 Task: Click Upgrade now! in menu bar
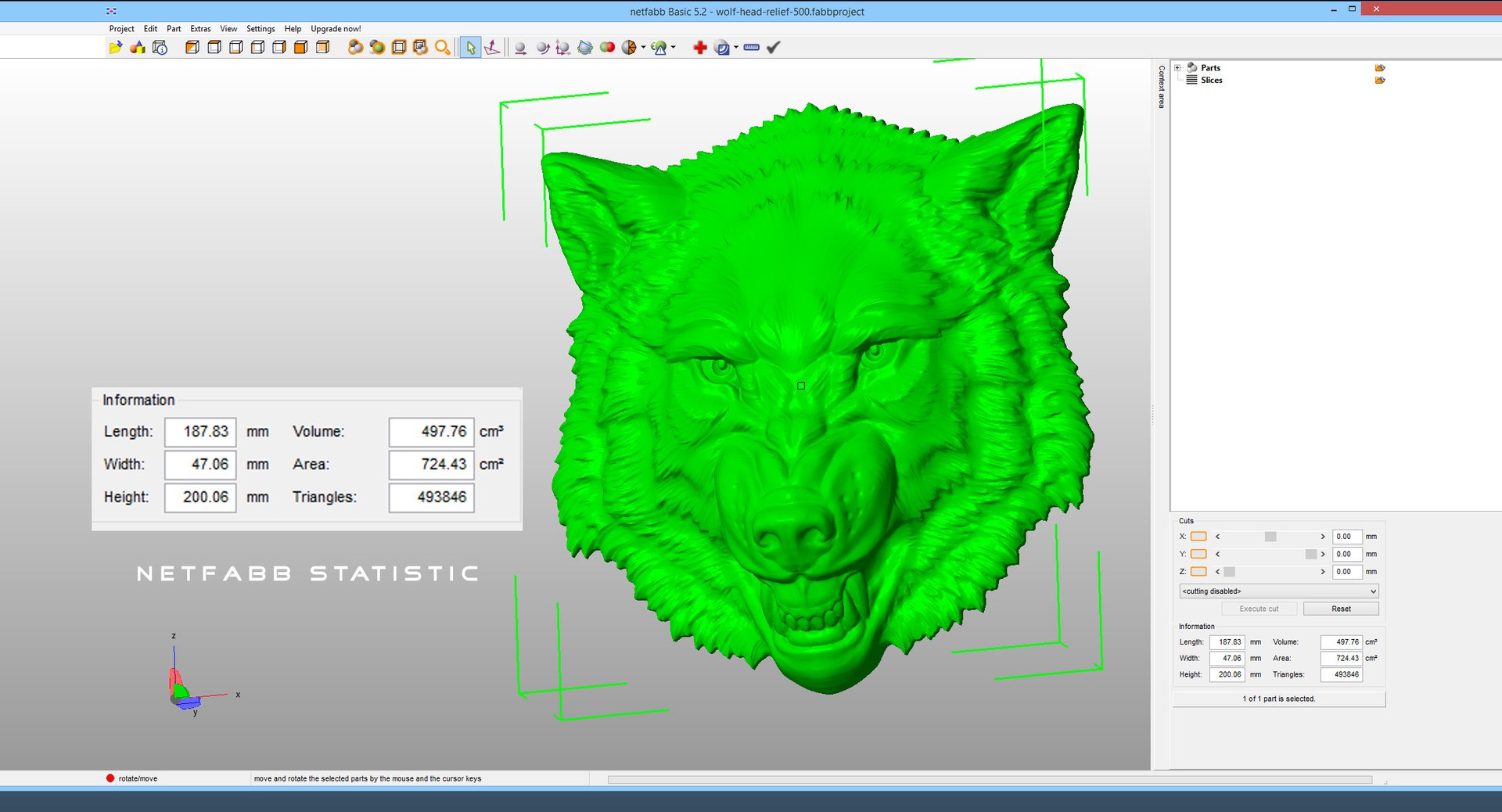tap(336, 29)
